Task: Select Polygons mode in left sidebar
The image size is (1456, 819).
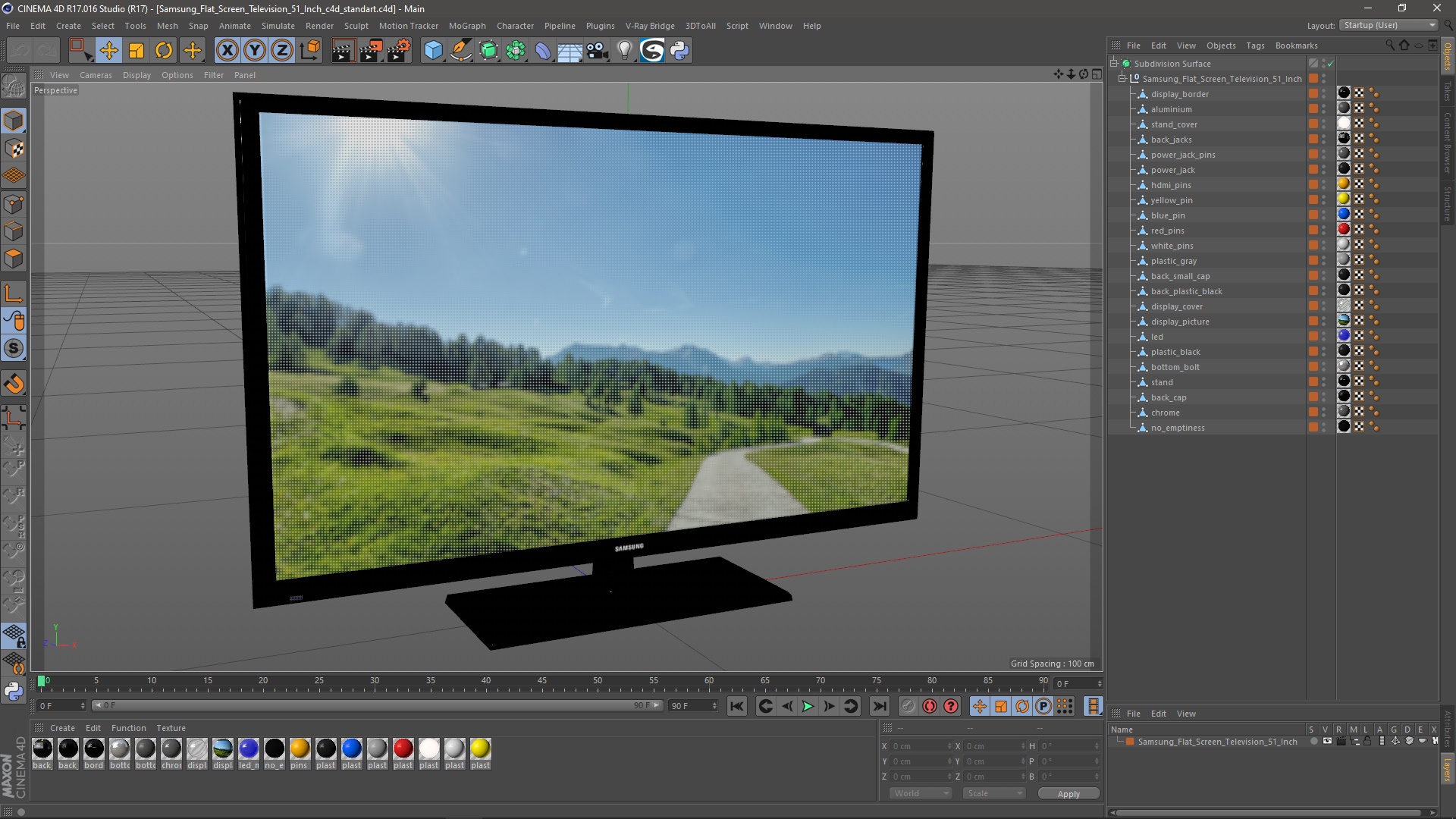Action: coord(14,259)
